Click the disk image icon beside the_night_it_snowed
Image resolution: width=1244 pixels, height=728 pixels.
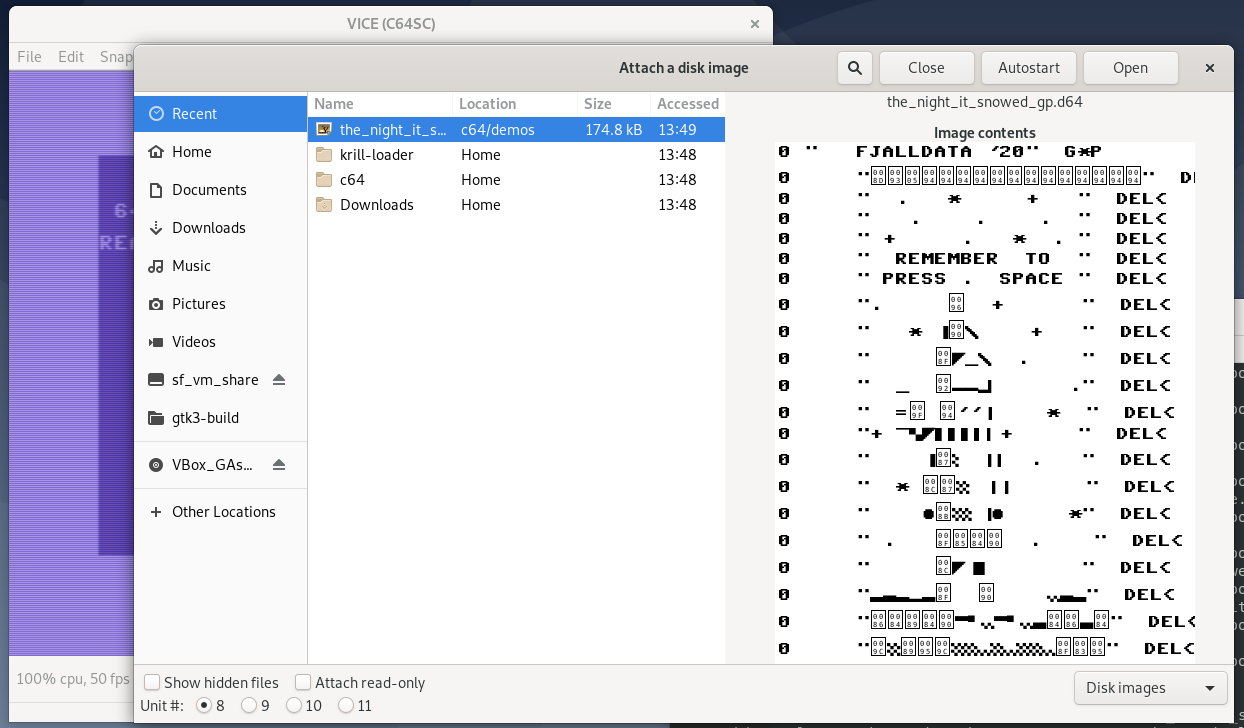click(323, 129)
